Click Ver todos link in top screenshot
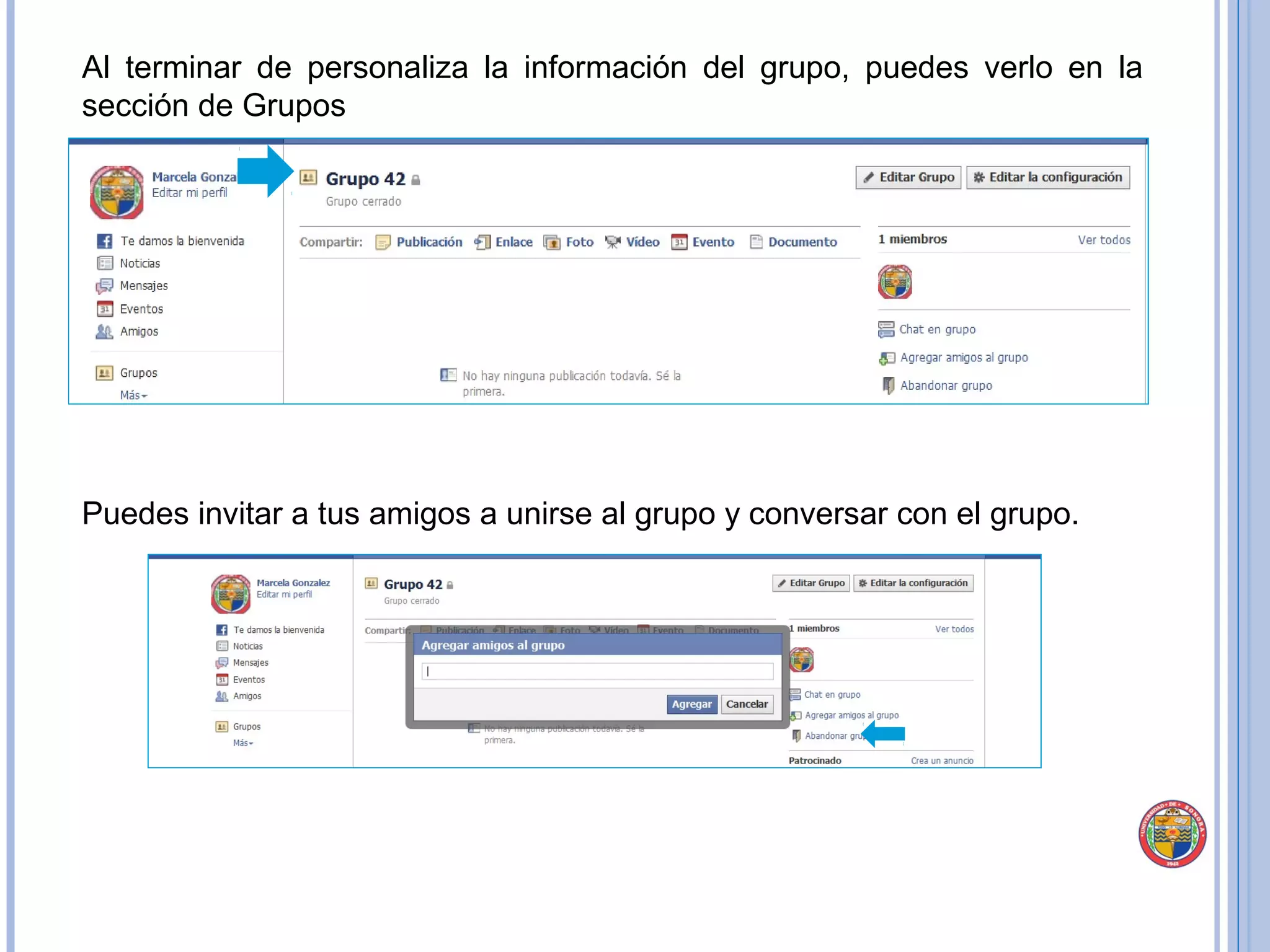Screen dimensions: 1270x952 (1104, 240)
